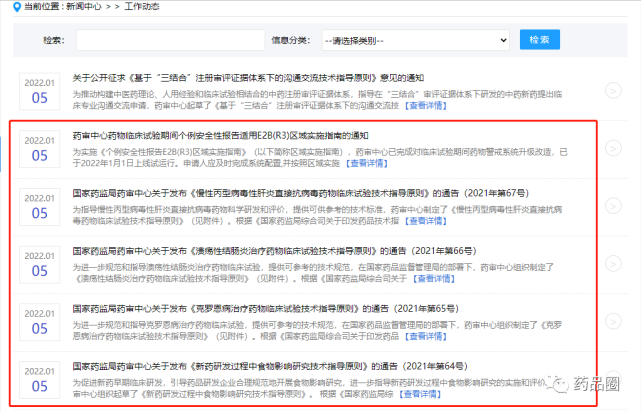
Task: Click 查看详情 for 2021年第67号 announcement
Action: [x=426, y=221]
